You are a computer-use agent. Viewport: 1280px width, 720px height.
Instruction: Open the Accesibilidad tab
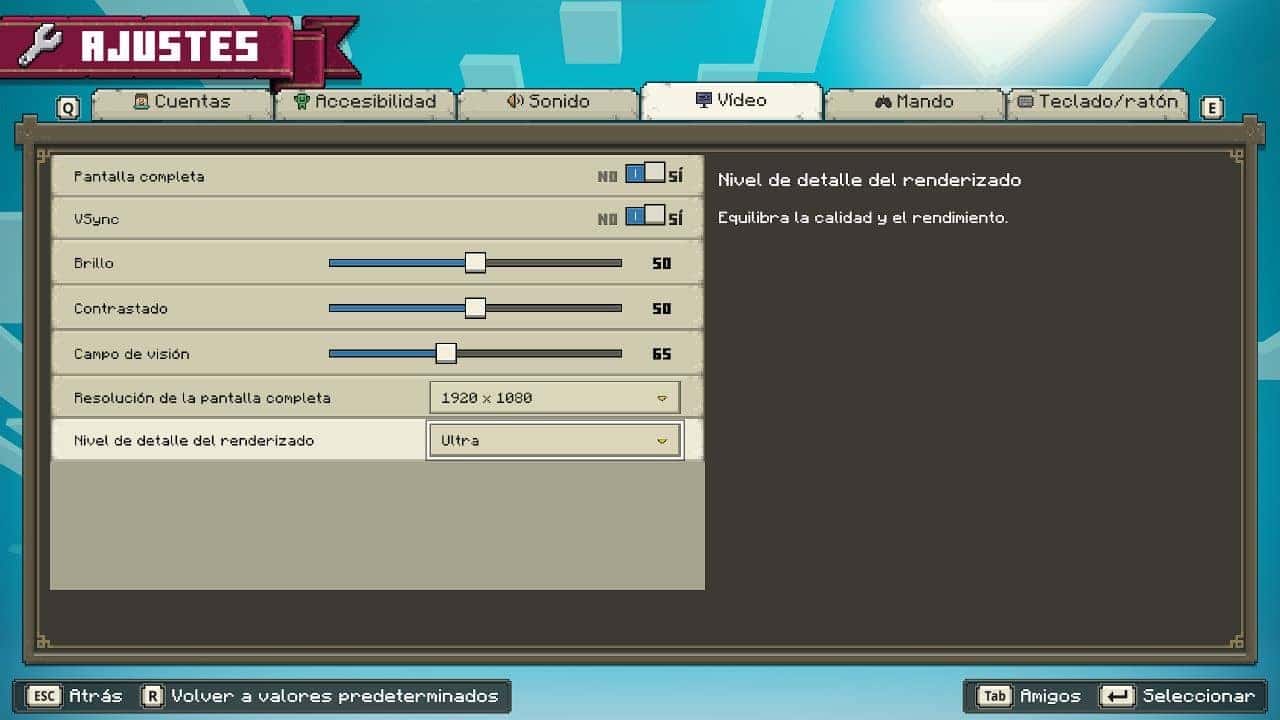pyautogui.click(x=365, y=102)
